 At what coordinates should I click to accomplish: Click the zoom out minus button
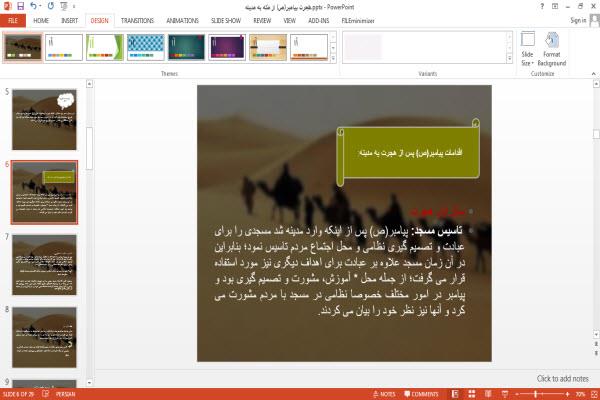[517, 394]
